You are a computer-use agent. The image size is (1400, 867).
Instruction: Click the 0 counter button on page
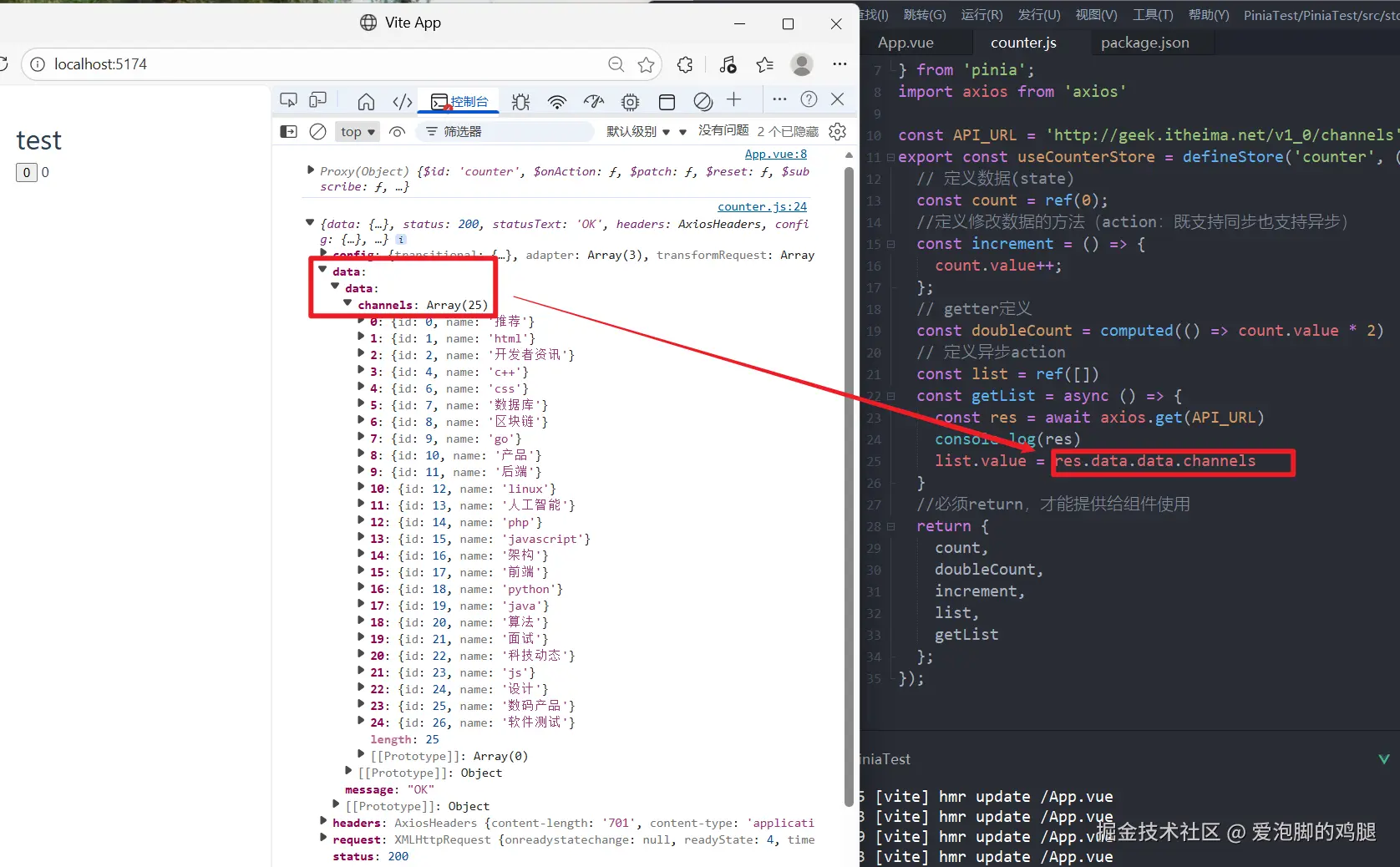coord(27,173)
